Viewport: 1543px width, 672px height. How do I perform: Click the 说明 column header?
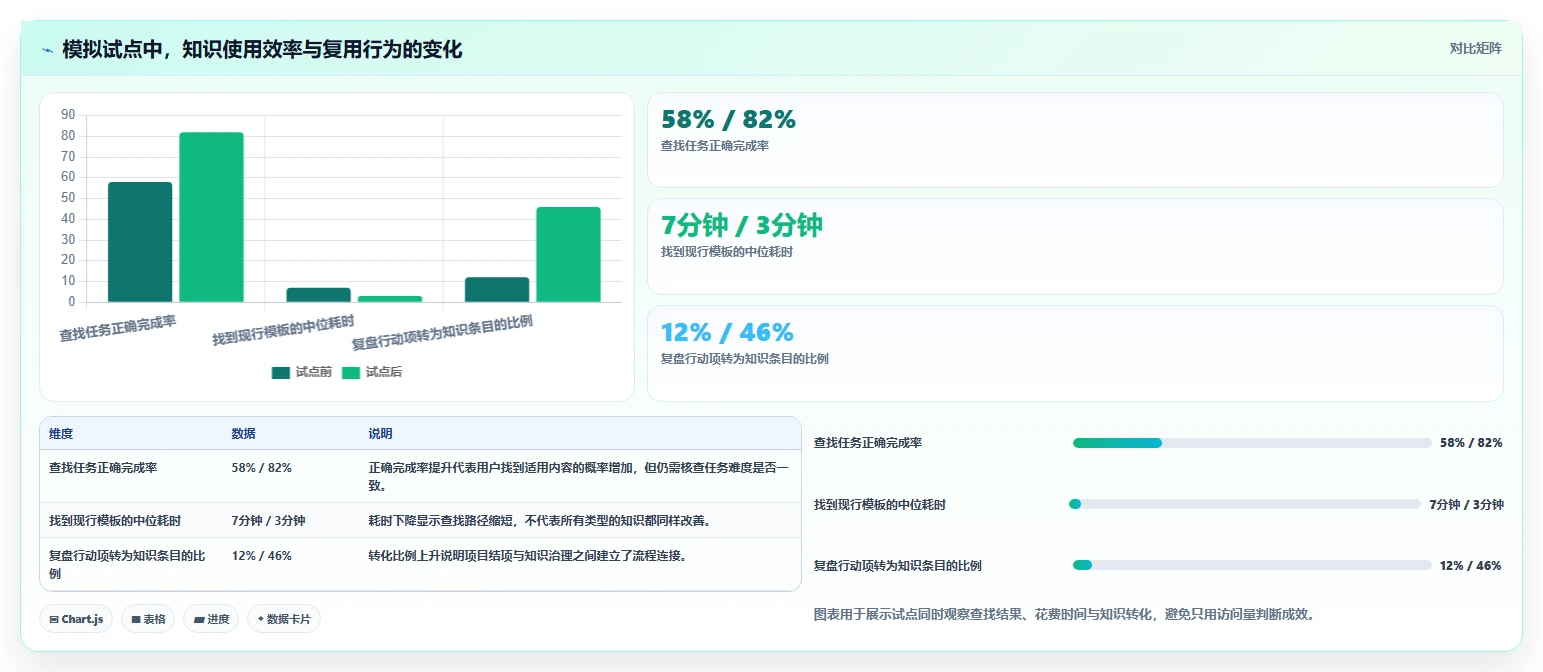tap(380, 434)
